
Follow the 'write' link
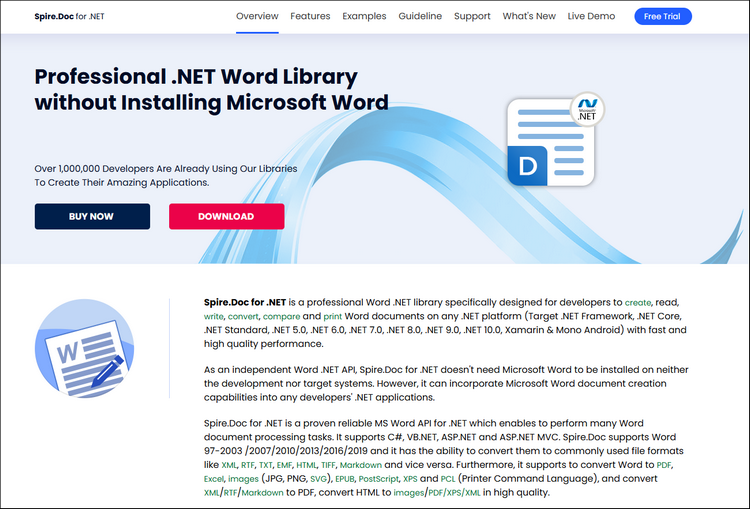[x=213, y=316]
